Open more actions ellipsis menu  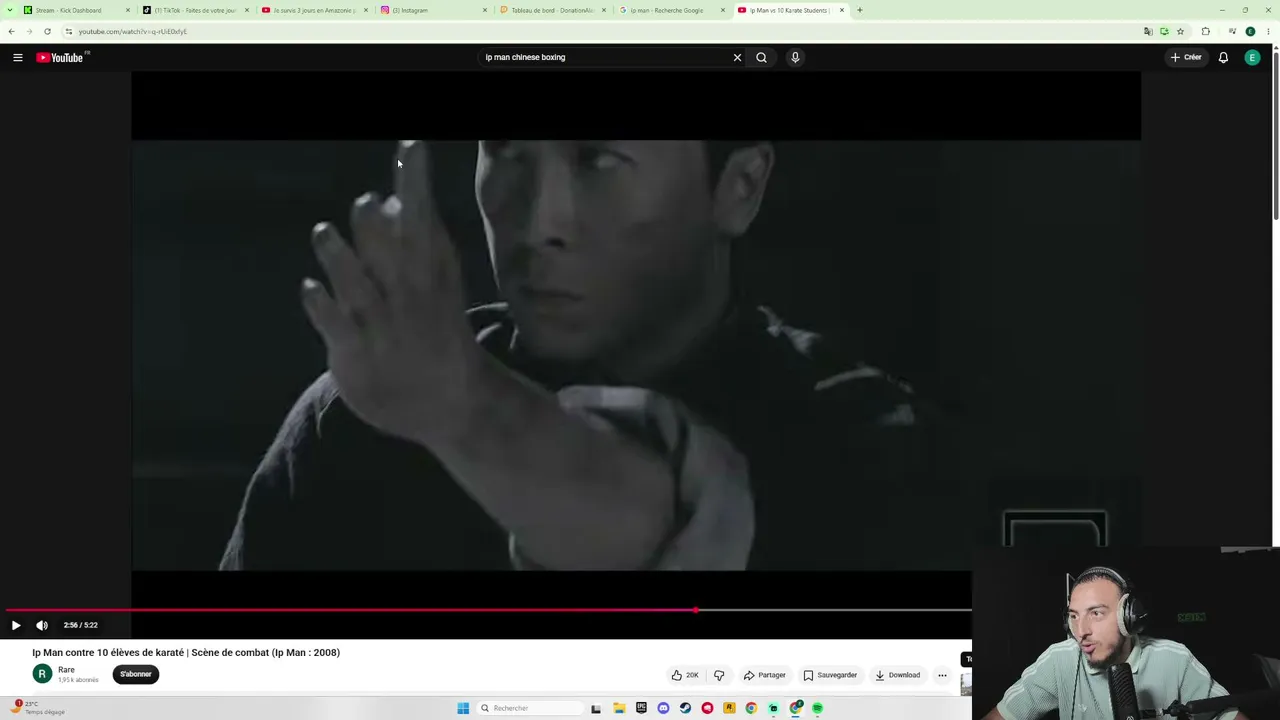[x=942, y=675]
